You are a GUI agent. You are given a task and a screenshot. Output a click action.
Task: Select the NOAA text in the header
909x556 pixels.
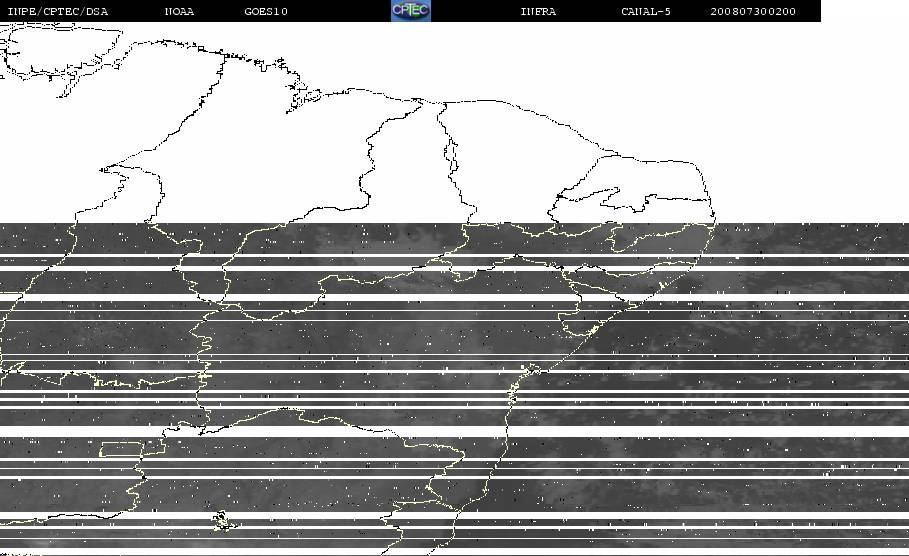[x=180, y=12]
